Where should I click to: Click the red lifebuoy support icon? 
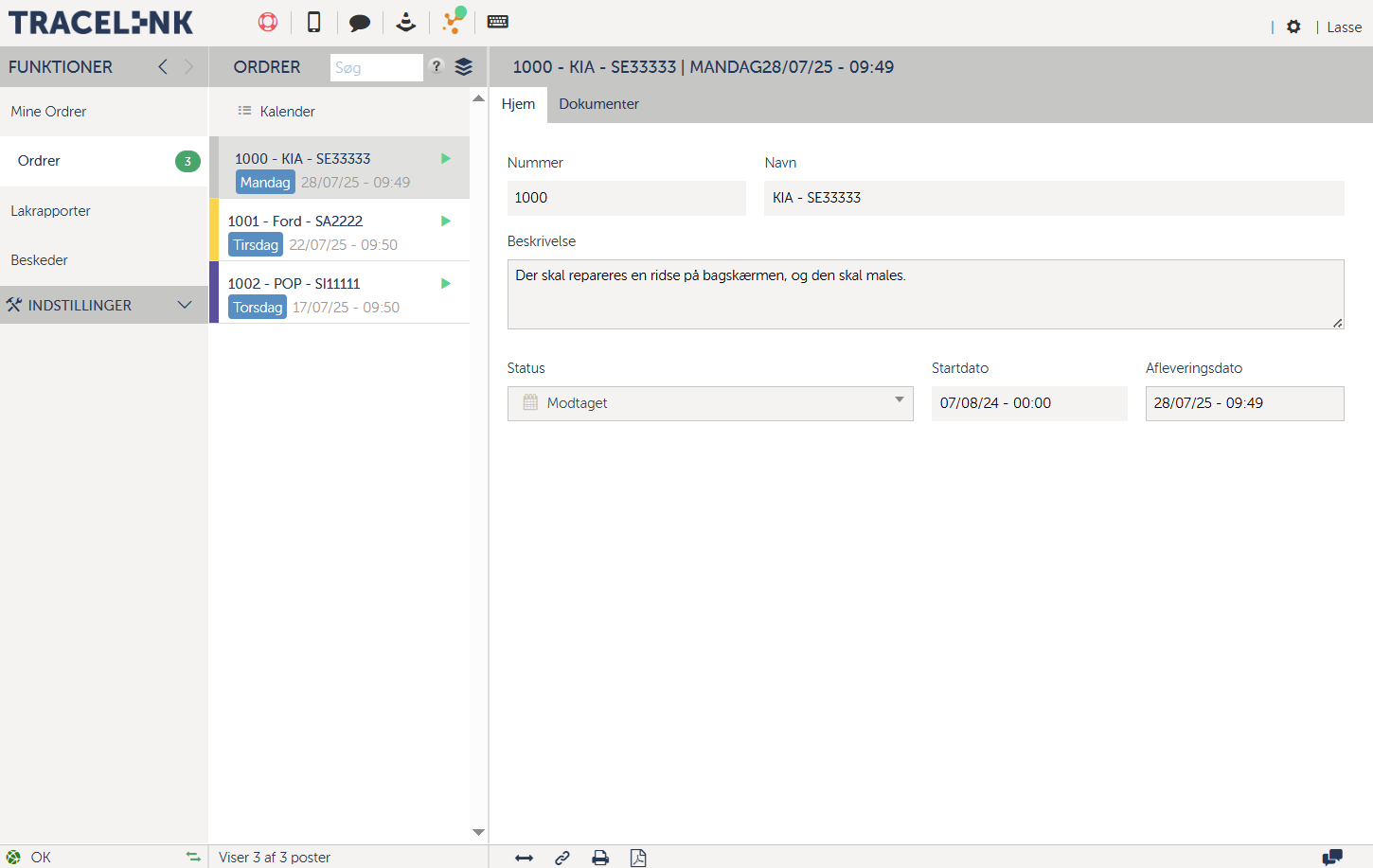pos(268,22)
